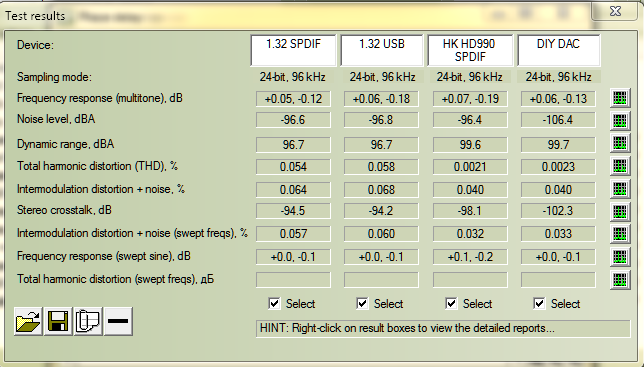644x367 pixels.
Task: Click IMD + noise value 0.068
Action: [x=381, y=190]
